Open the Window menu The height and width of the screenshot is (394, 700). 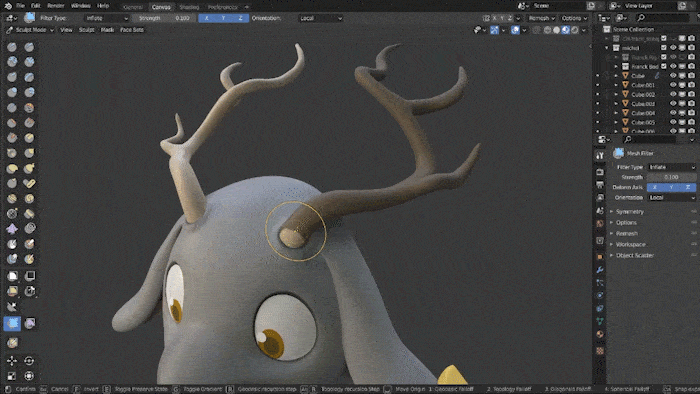tap(80, 6)
